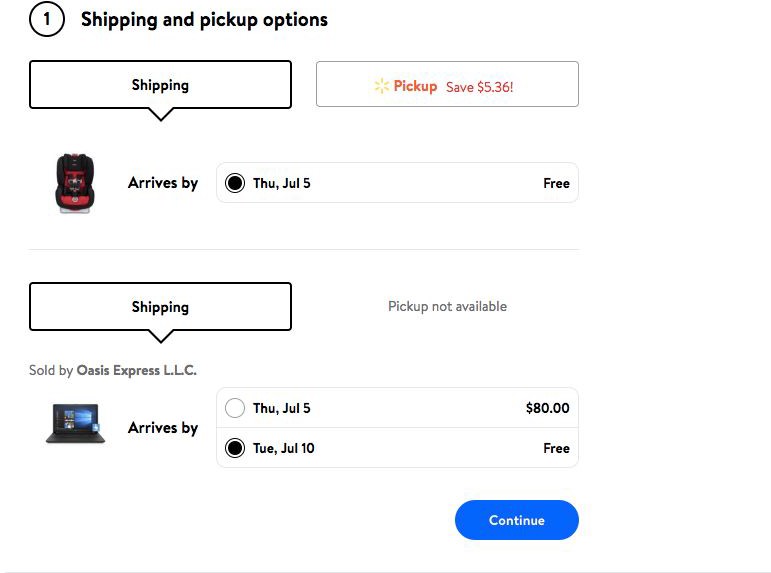This screenshot has width=771, height=573.
Task: Switch to the Pickup tab
Action: pos(447,85)
